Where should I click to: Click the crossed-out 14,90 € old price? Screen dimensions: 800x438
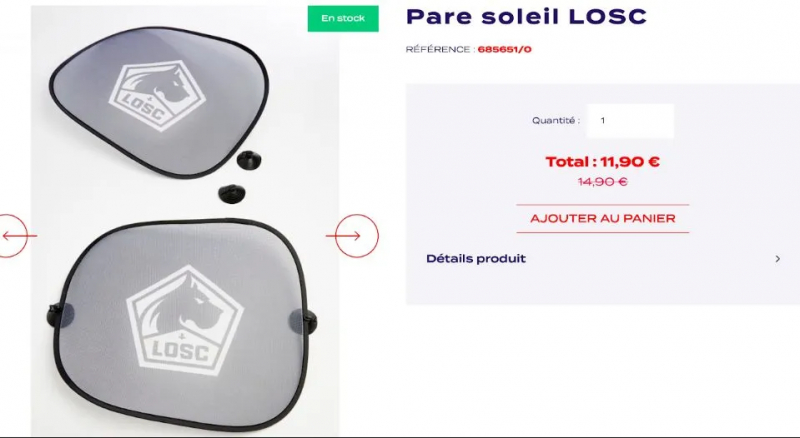click(603, 182)
